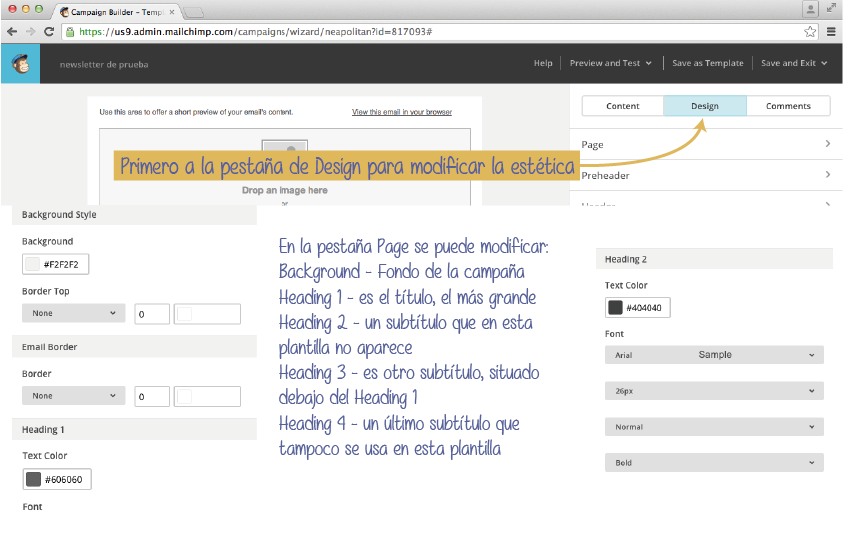
Task: Toggle fullscreen with the arrows icon
Action: click(x=831, y=8)
